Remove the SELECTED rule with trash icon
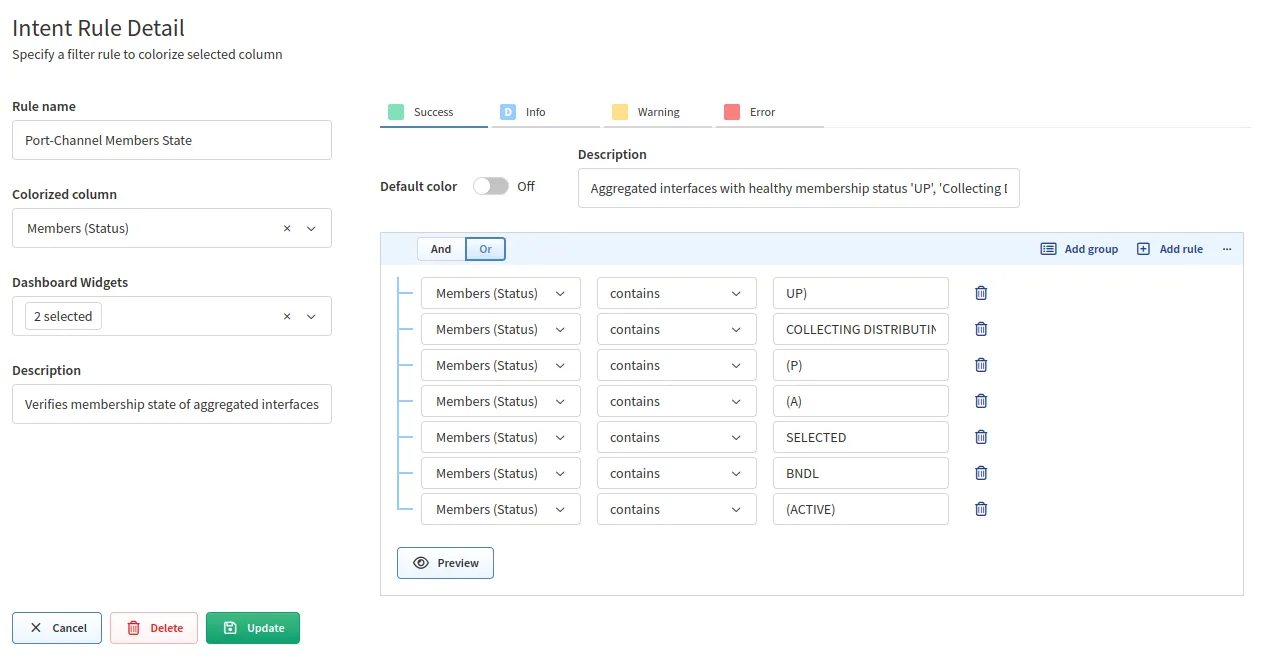 [x=981, y=437]
